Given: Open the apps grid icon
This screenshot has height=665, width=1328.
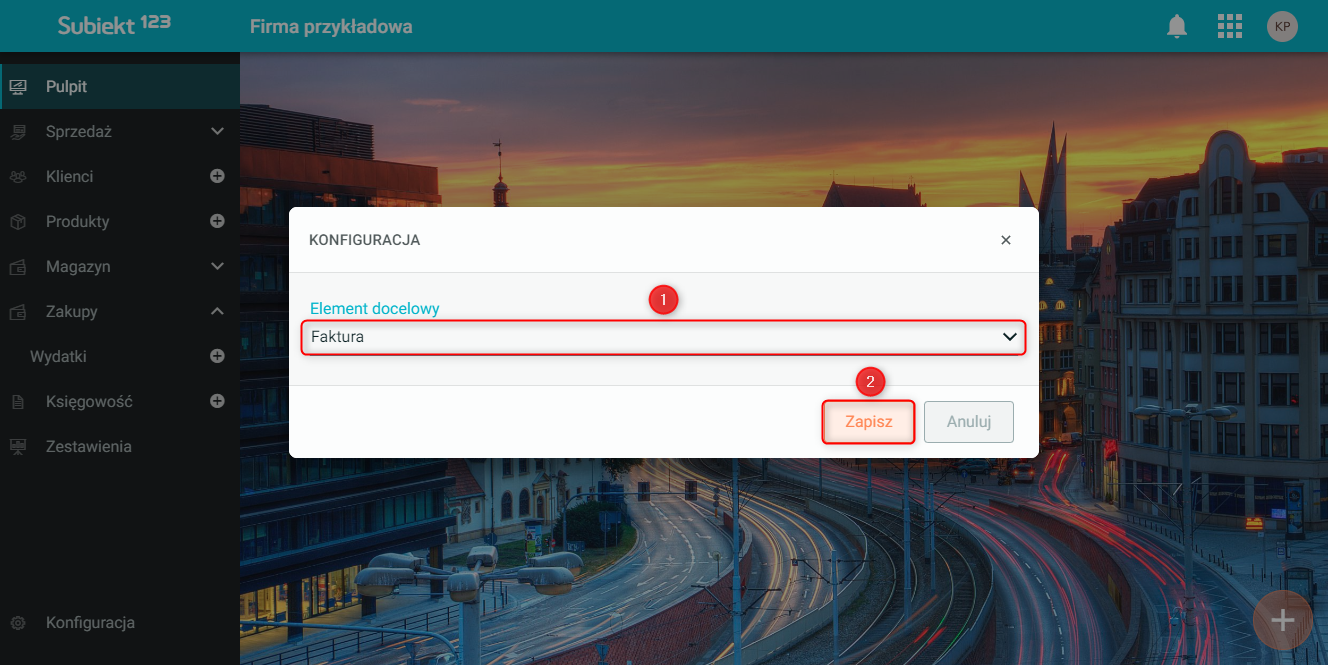Looking at the screenshot, I should 1229,26.
